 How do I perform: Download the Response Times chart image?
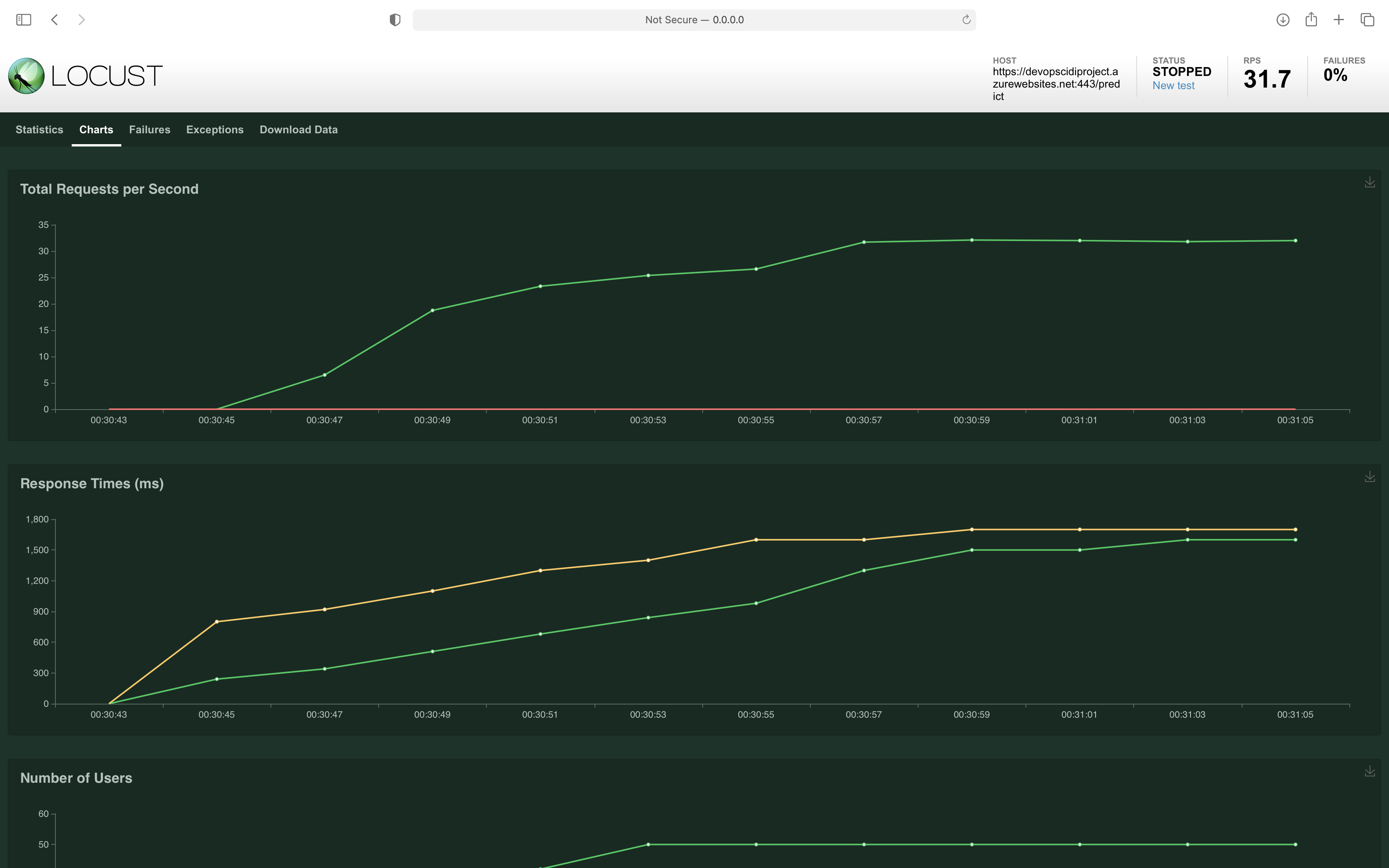click(1370, 477)
